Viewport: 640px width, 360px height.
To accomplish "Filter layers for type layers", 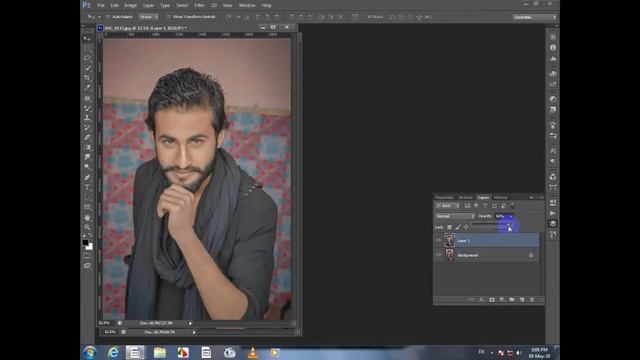I will click(x=485, y=206).
